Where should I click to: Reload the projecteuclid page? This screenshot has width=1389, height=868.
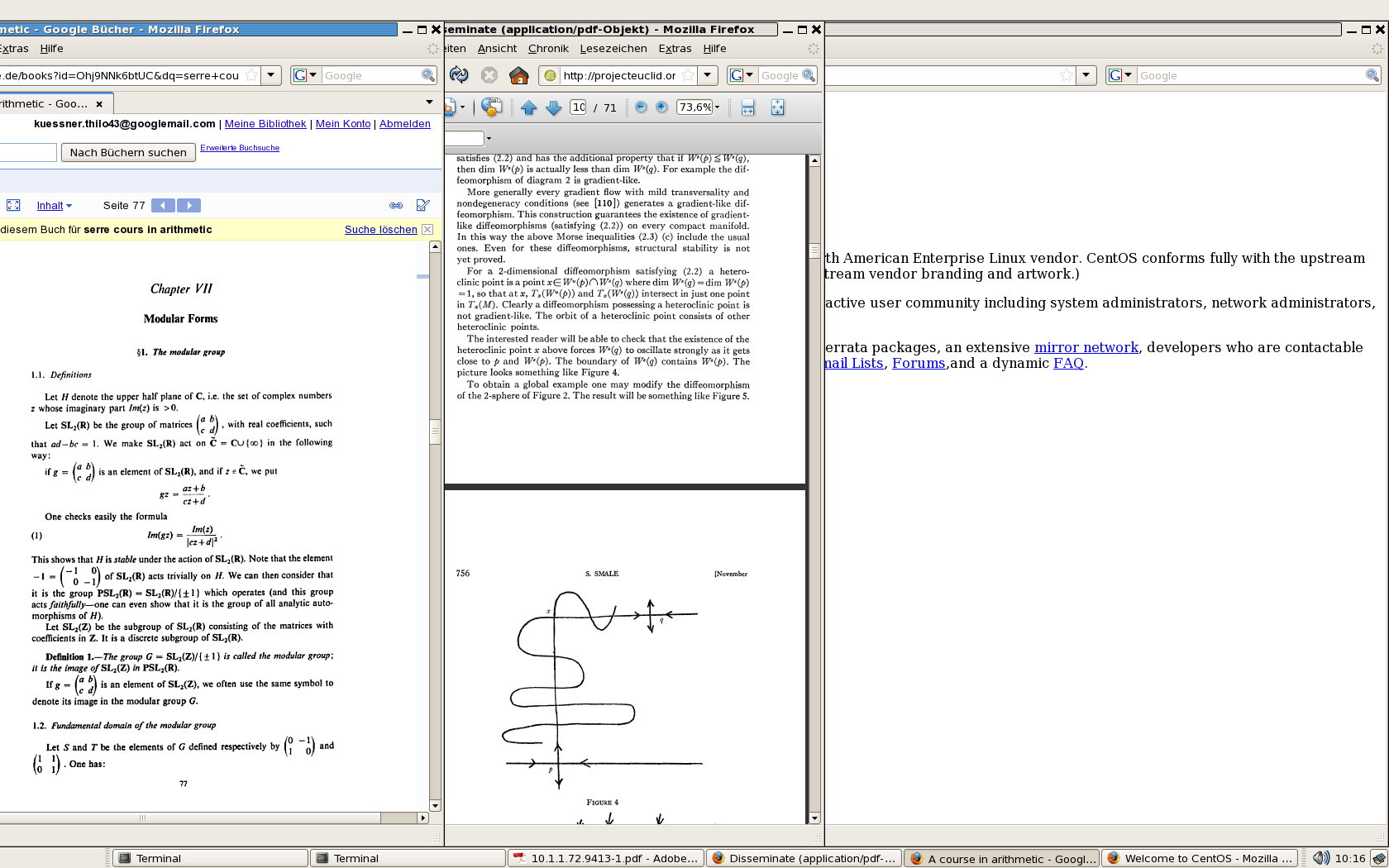tap(459, 75)
